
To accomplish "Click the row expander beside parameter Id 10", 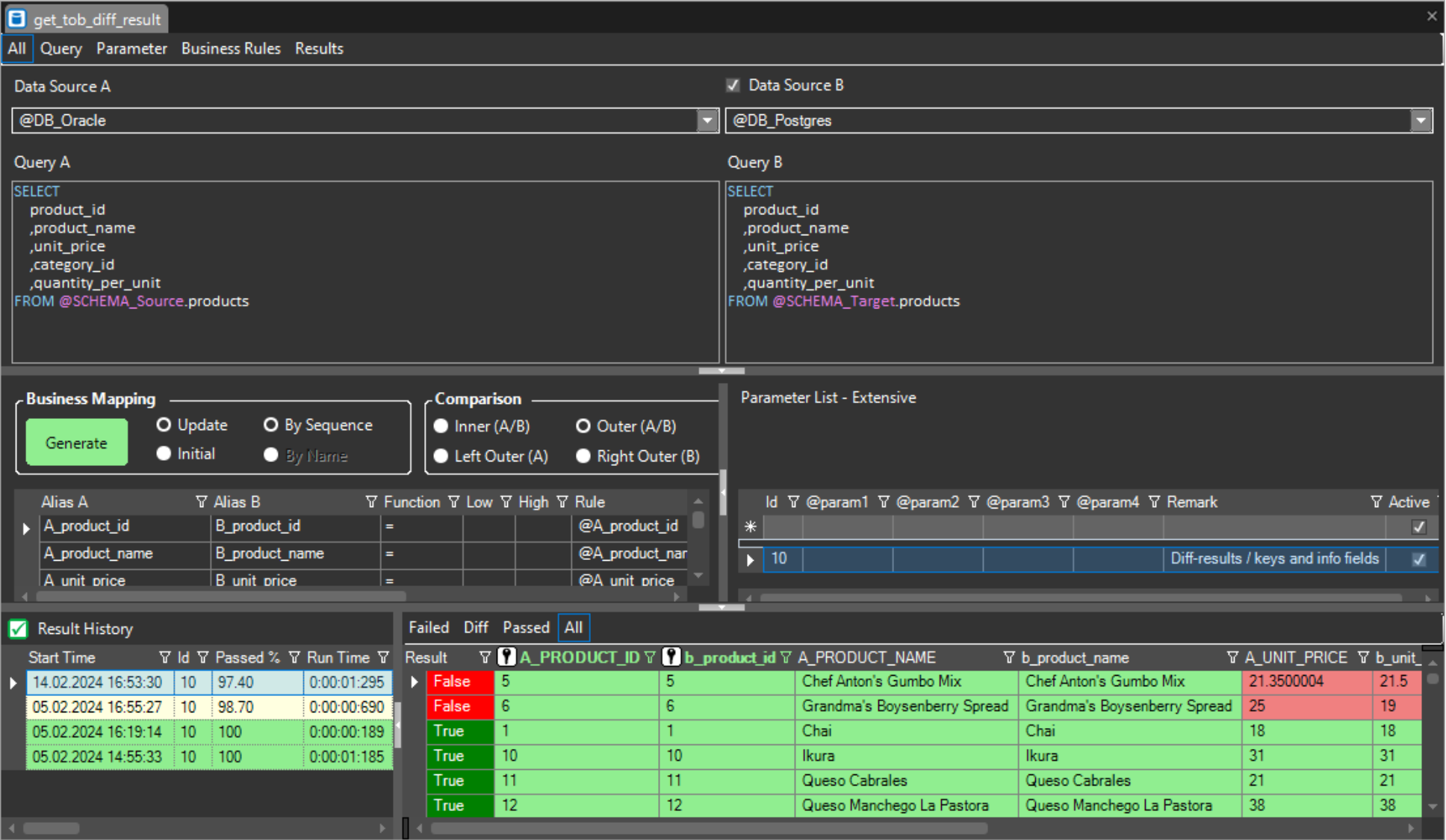I will point(750,559).
